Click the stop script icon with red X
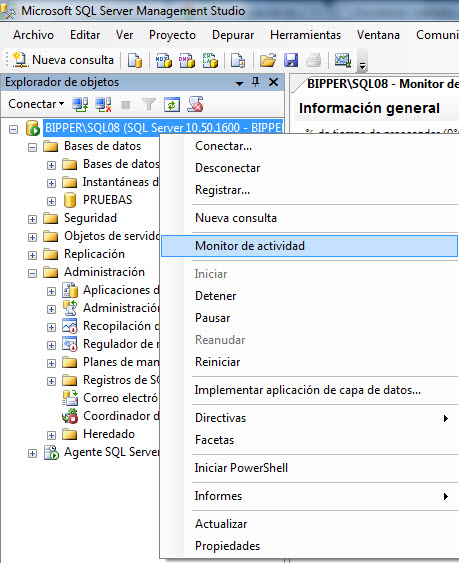 pyautogui.click(x=195, y=104)
